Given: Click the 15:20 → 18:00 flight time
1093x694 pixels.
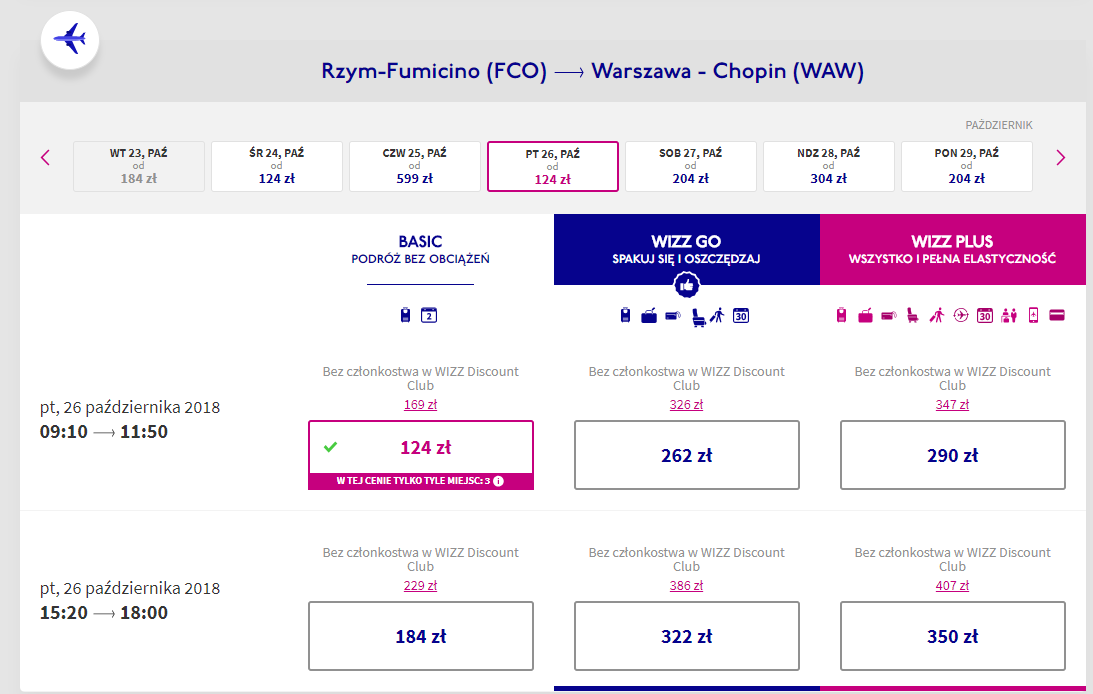Looking at the screenshot, I should point(104,612).
